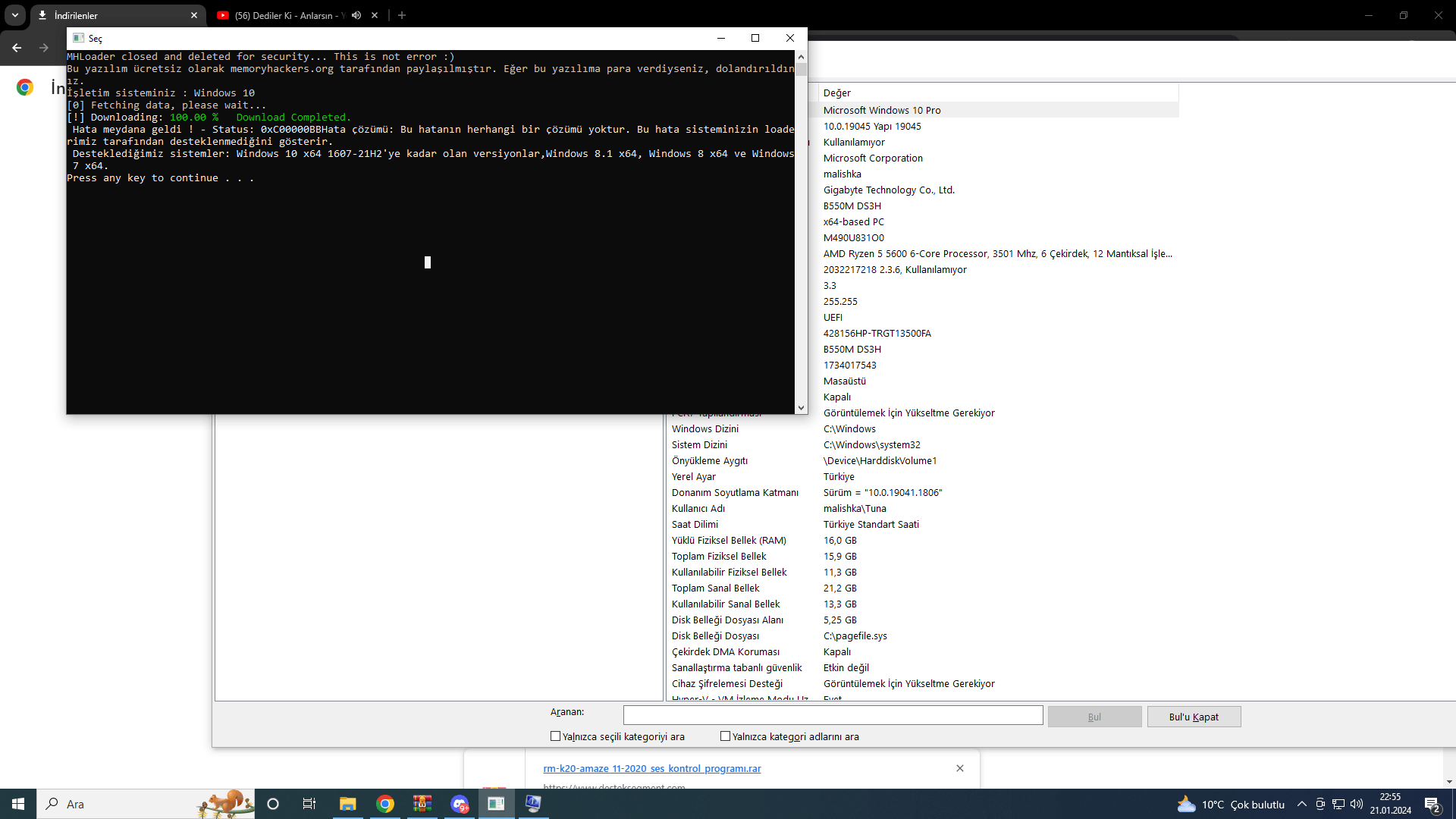This screenshot has width=1456, height=819.
Task: Select the 10.0.19045 Yapı 19045 version value
Action: [872, 126]
